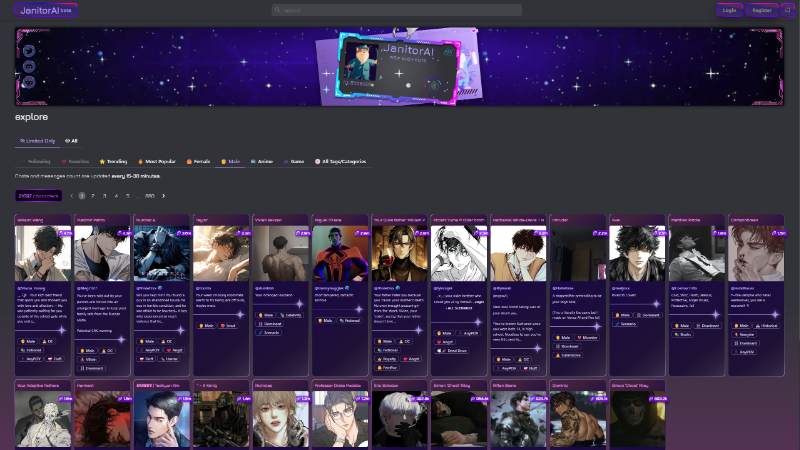Click the icon button right of Register
Viewport: 800px width, 450px height.
[788, 10]
